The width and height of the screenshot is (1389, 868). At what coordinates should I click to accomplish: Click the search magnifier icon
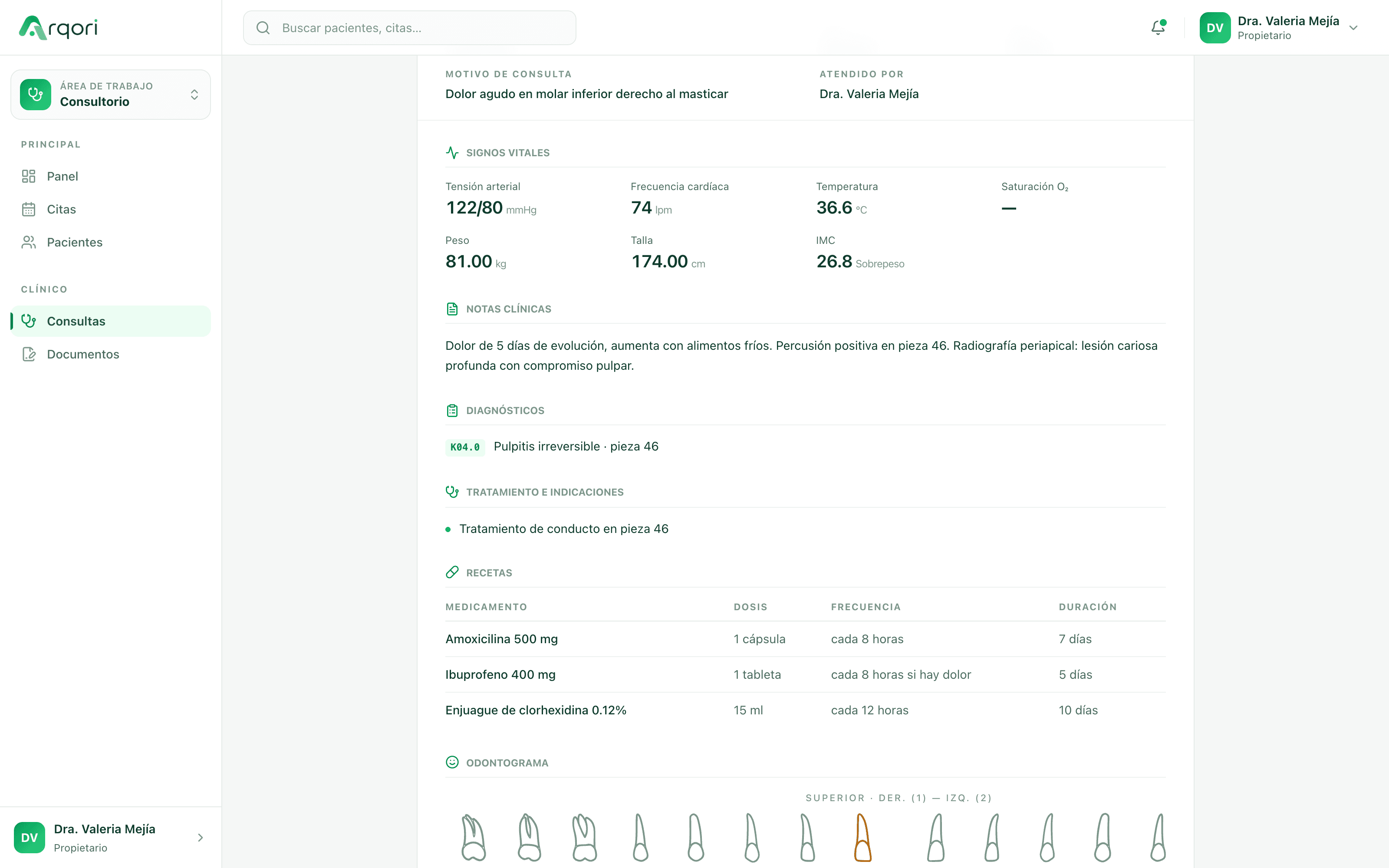263,27
